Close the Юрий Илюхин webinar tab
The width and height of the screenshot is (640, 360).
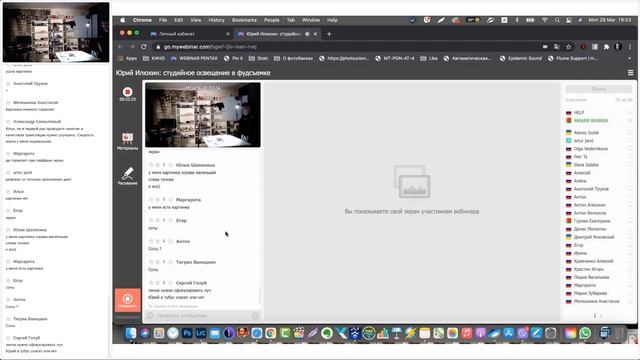click(x=315, y=34)
